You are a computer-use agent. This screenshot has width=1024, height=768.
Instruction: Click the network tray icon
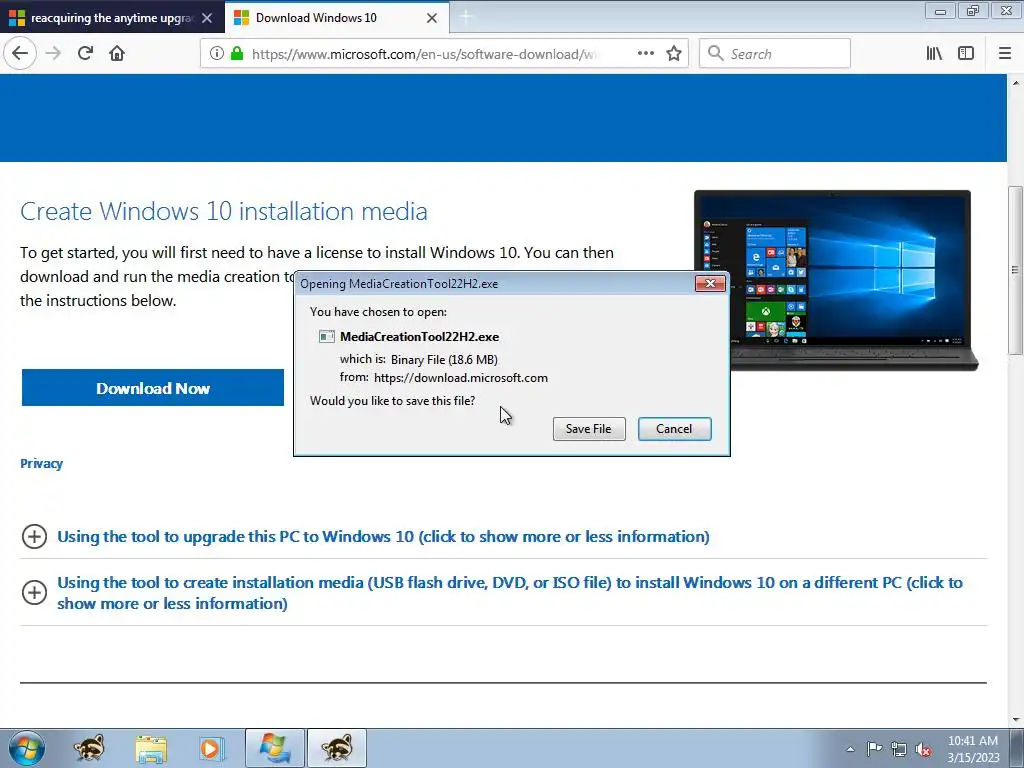pos(899,749)
